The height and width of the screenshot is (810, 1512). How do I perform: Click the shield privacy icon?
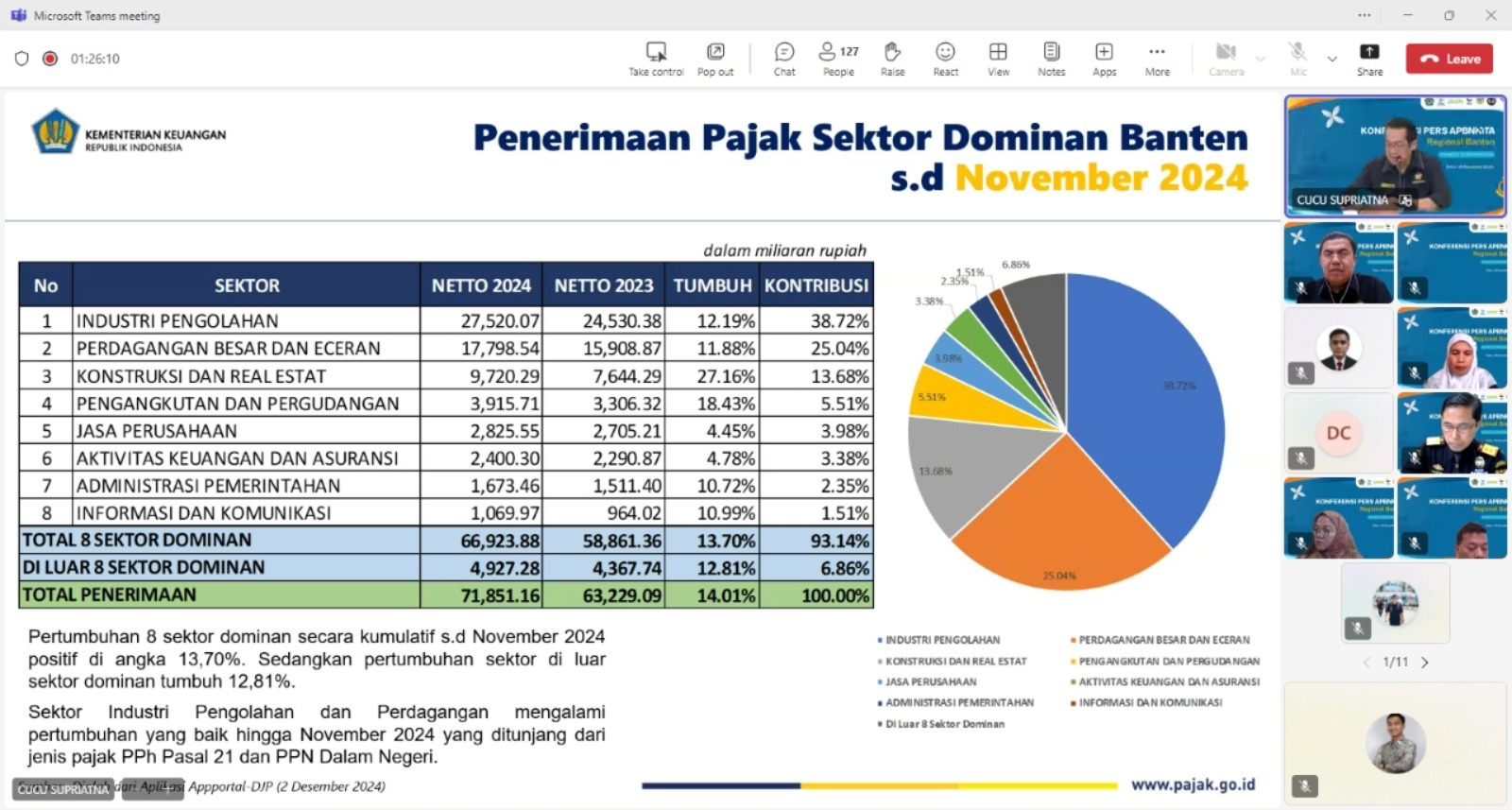22,59
